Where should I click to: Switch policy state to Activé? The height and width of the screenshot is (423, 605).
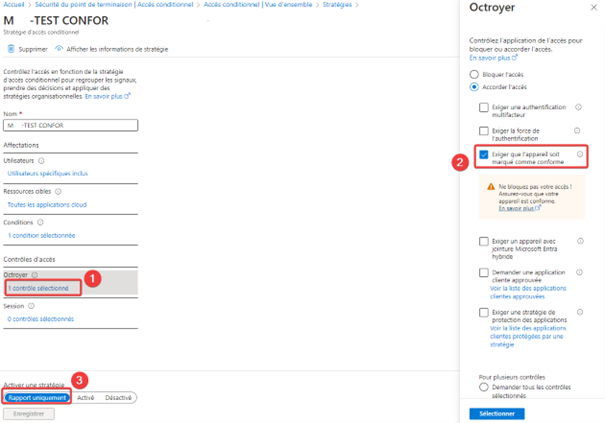tap(85, 397)
